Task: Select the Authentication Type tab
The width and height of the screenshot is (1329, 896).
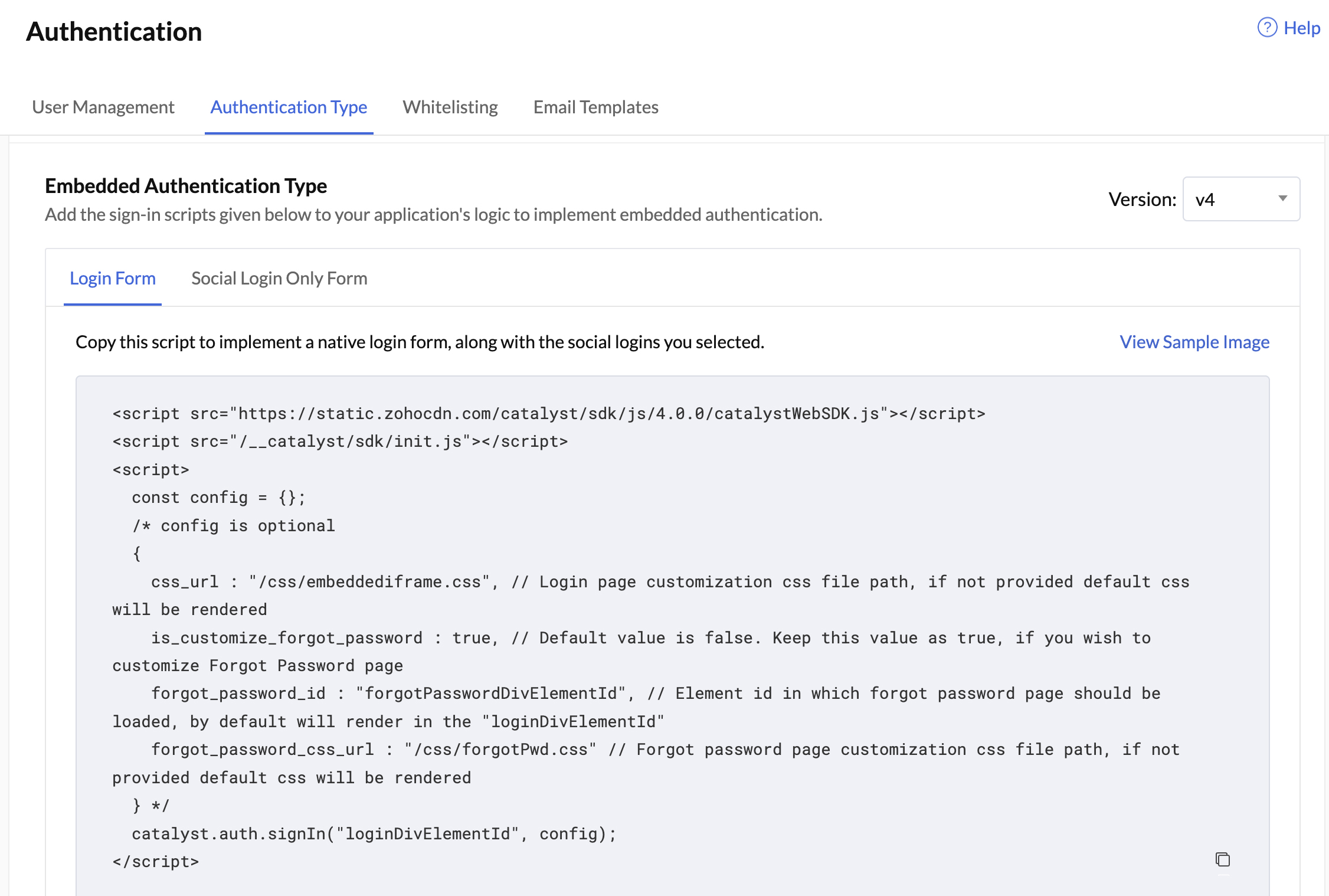Action: point(289,107)
